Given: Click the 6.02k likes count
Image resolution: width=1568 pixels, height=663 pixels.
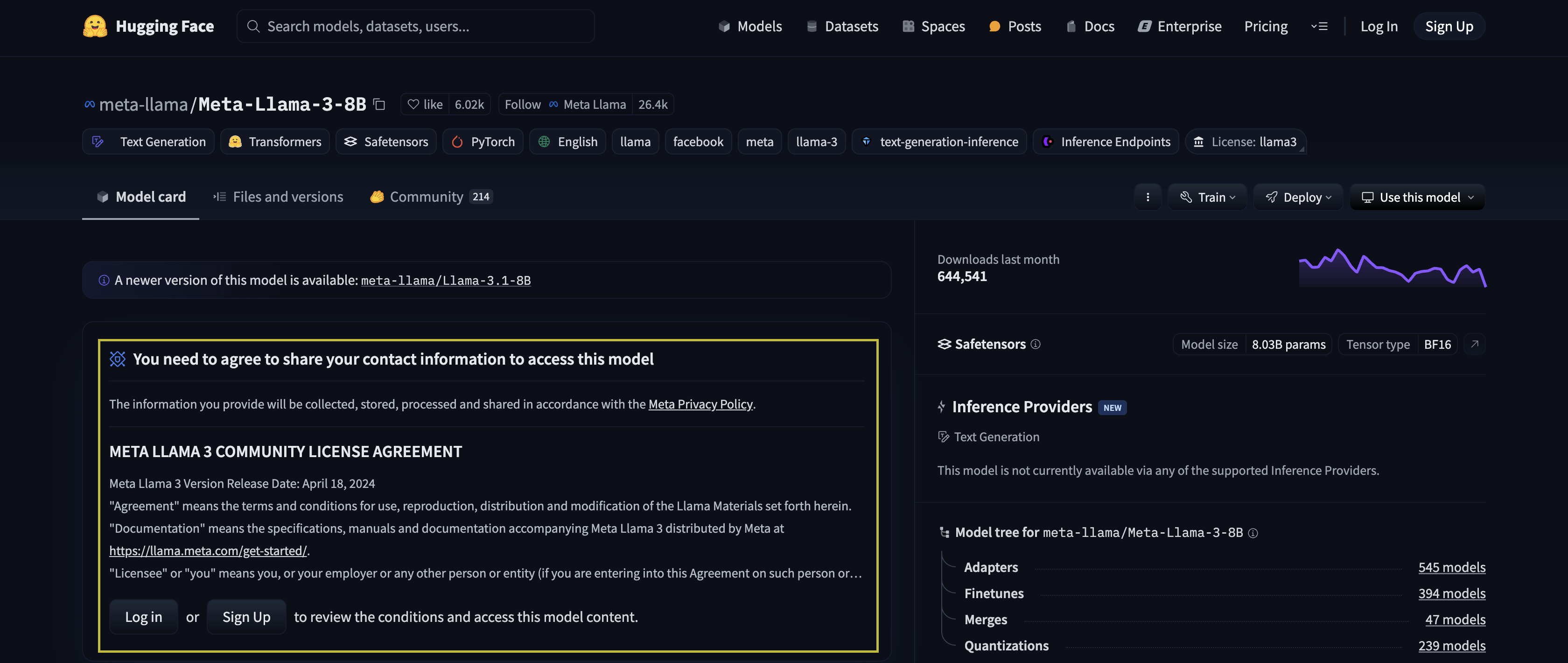Looking at the screenshot, I should tap(469, 104).
